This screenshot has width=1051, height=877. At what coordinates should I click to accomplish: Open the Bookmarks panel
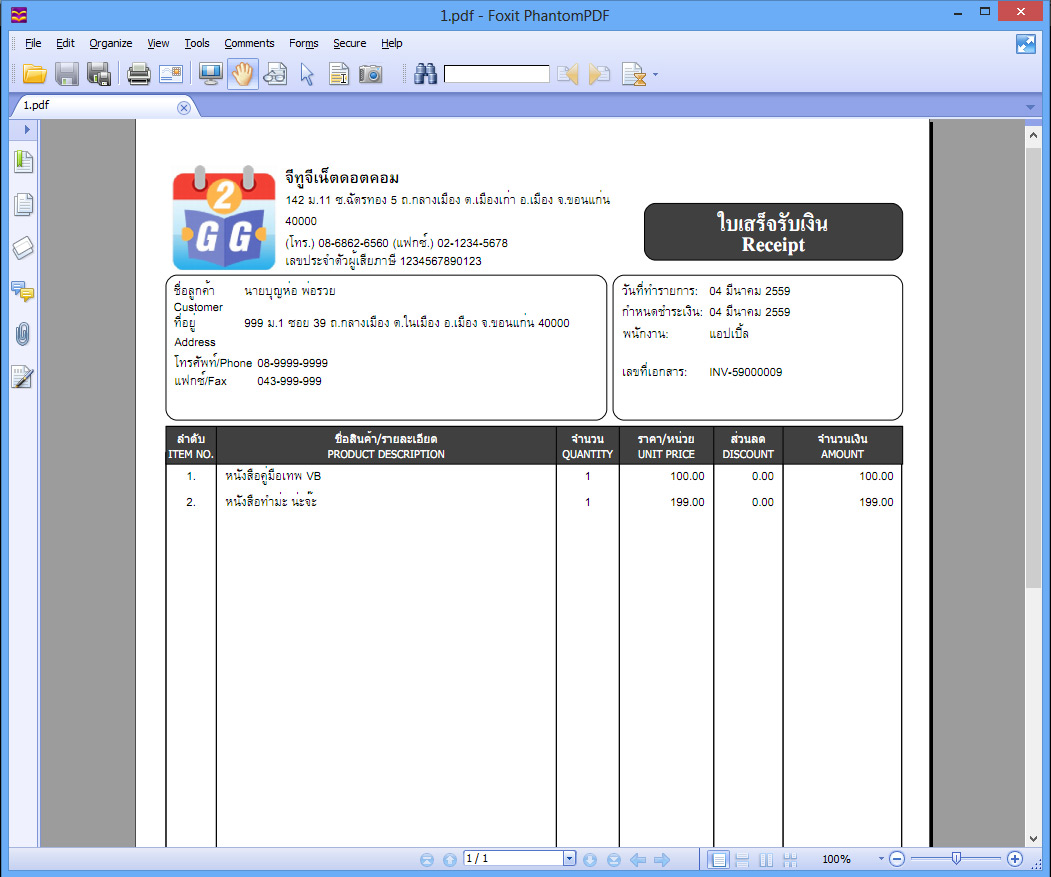pos(23,162)
